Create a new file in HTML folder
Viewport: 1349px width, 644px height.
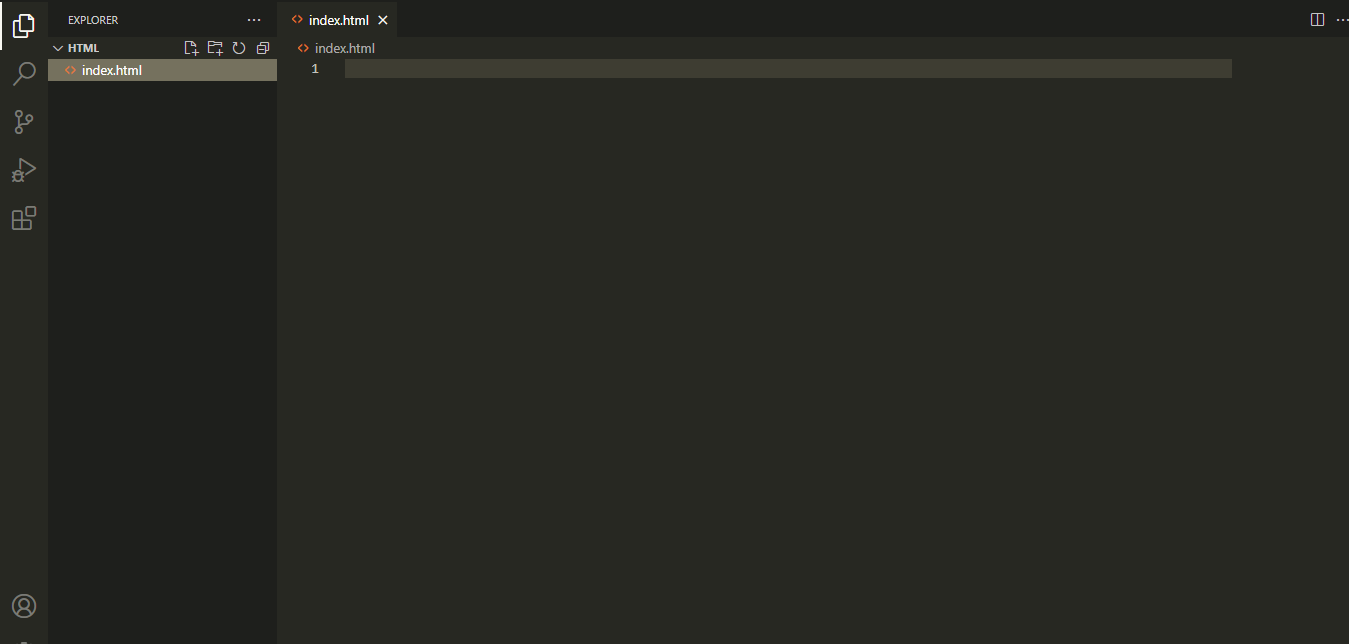click(x=191, y=48)
